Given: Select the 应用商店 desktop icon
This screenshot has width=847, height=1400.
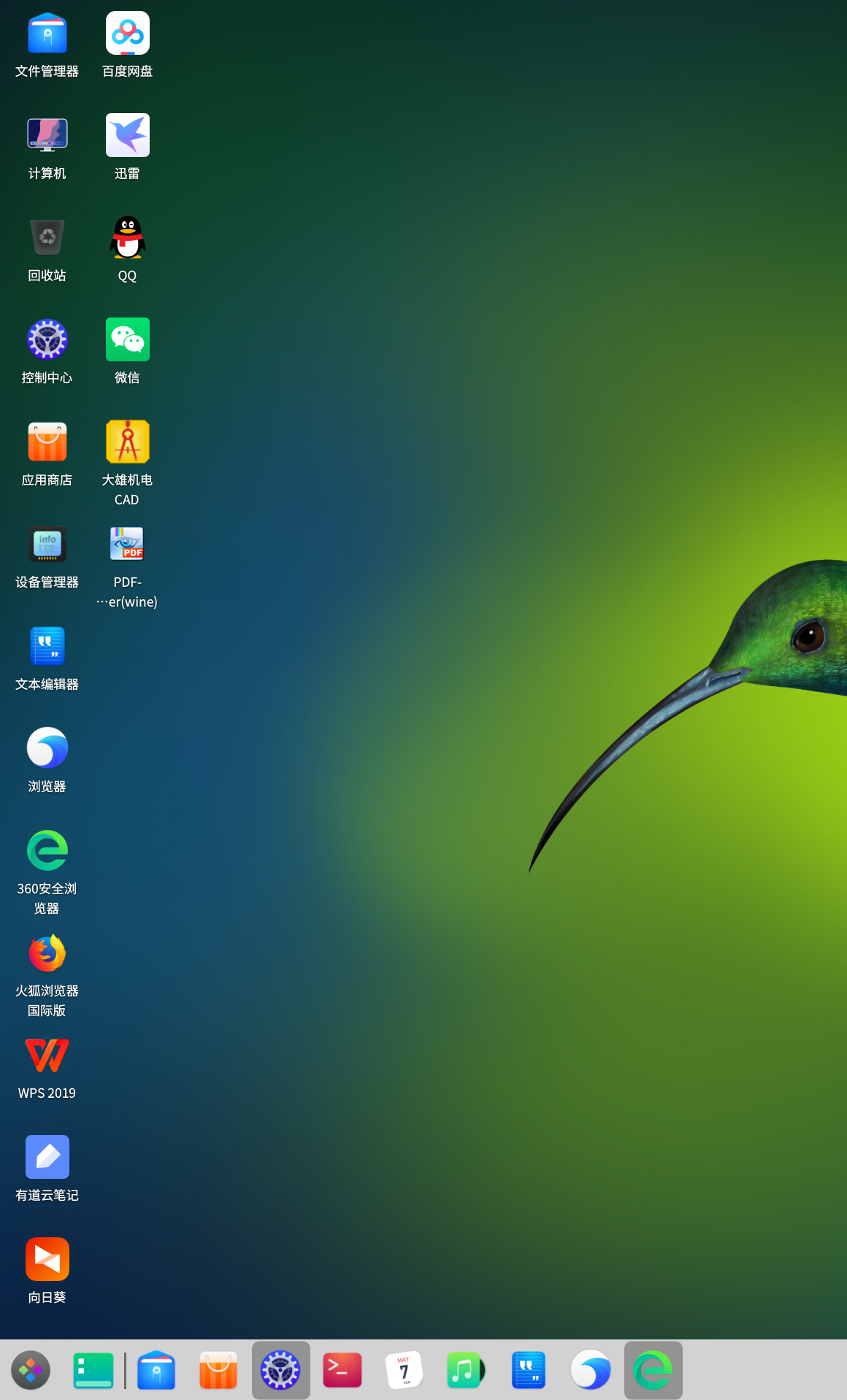Looking at the screenshot, I should coord(47,442).
